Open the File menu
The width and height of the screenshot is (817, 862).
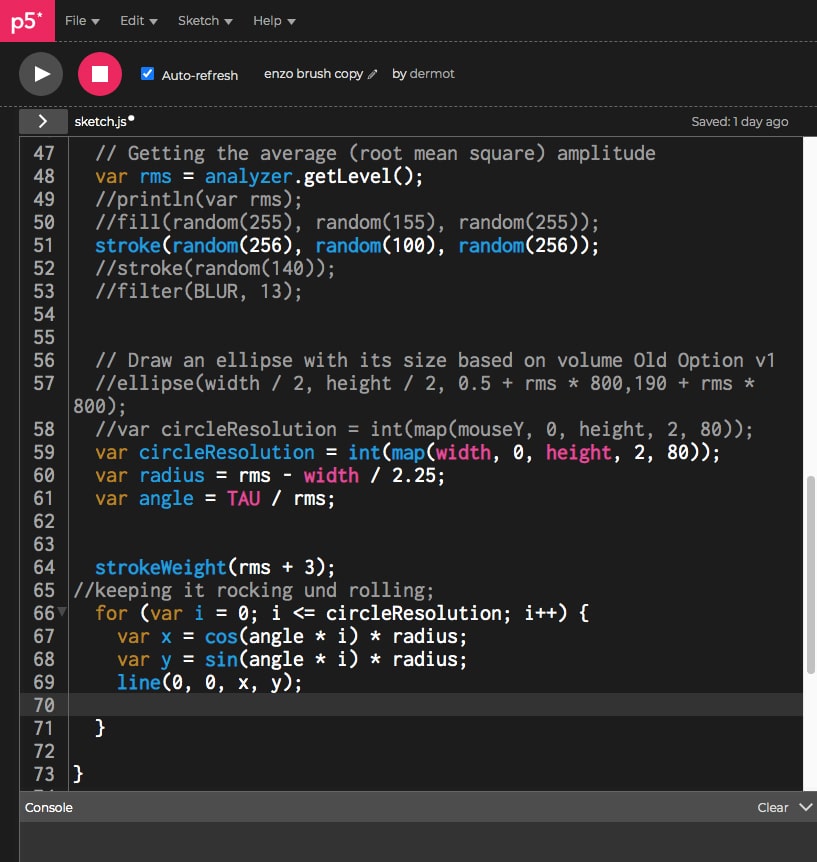[x=82, y=21]
